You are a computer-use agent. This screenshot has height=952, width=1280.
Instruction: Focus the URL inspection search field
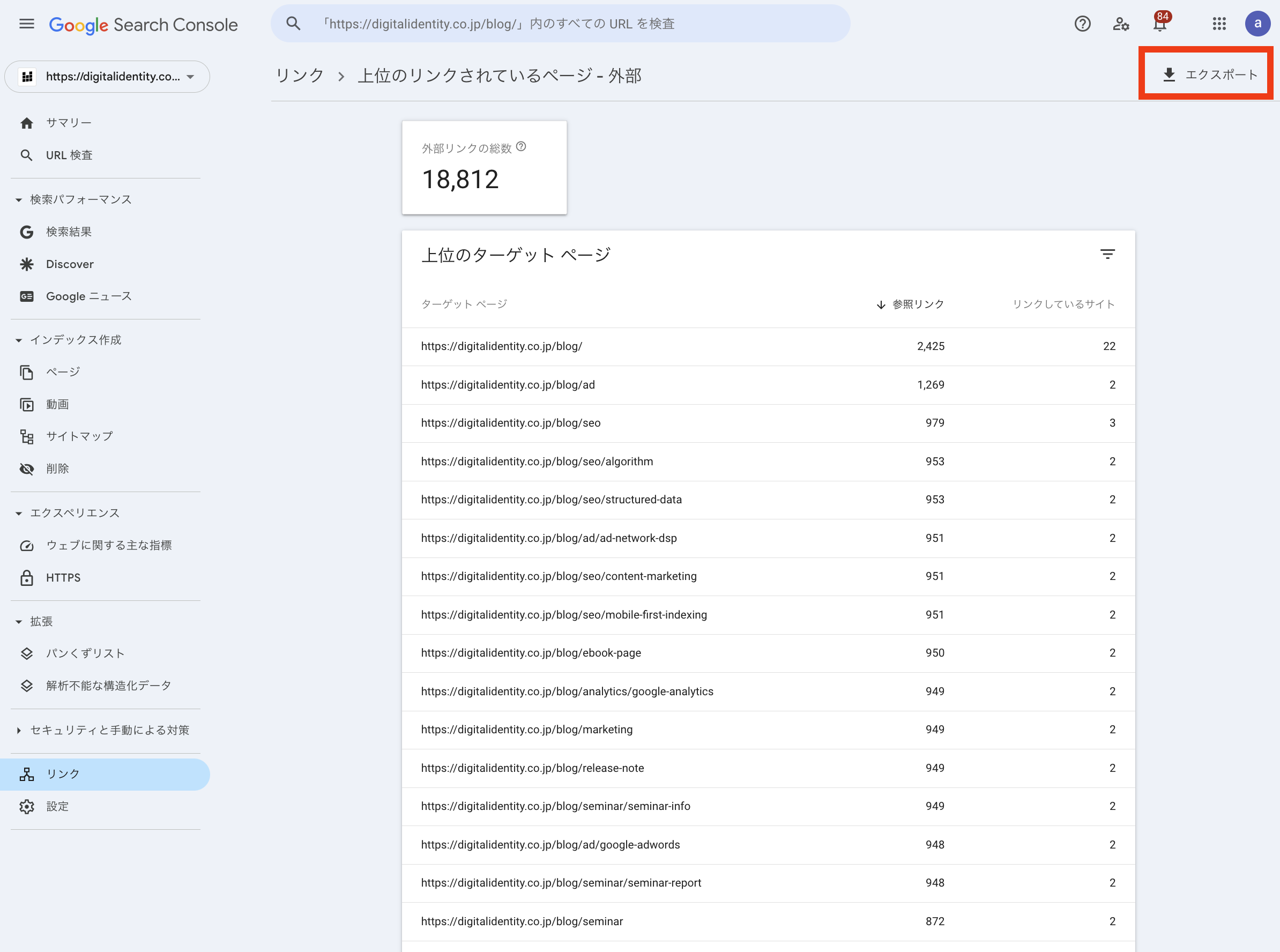click(x=560, y=24)
